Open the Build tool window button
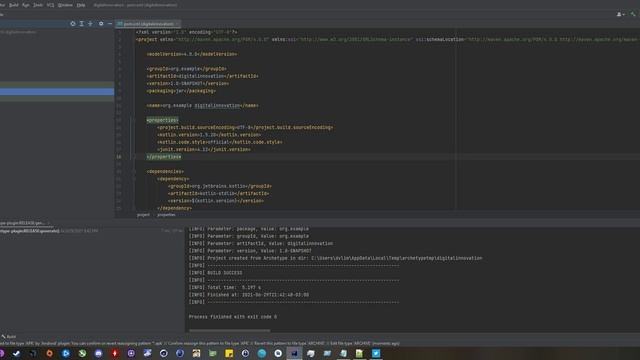This screenshot has width=640, height=360. [x=9, y=337]
